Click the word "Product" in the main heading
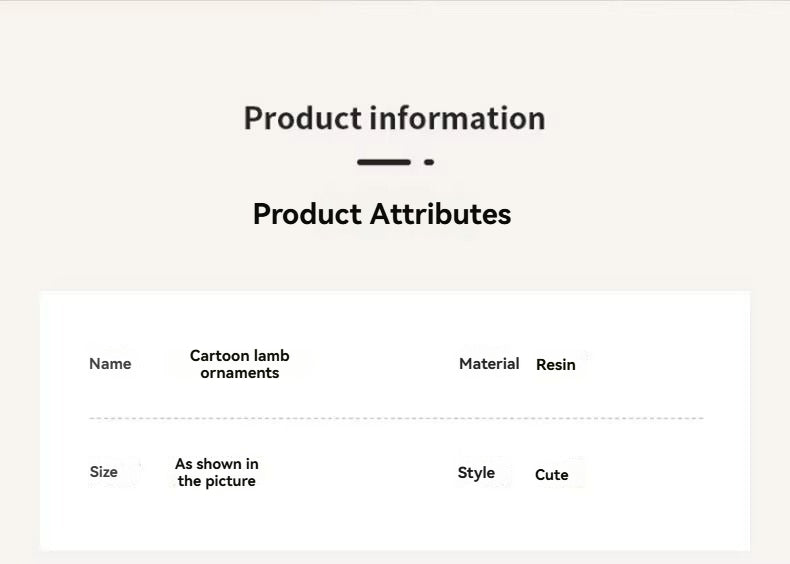 pyautogui.click(x=303, y=118)
